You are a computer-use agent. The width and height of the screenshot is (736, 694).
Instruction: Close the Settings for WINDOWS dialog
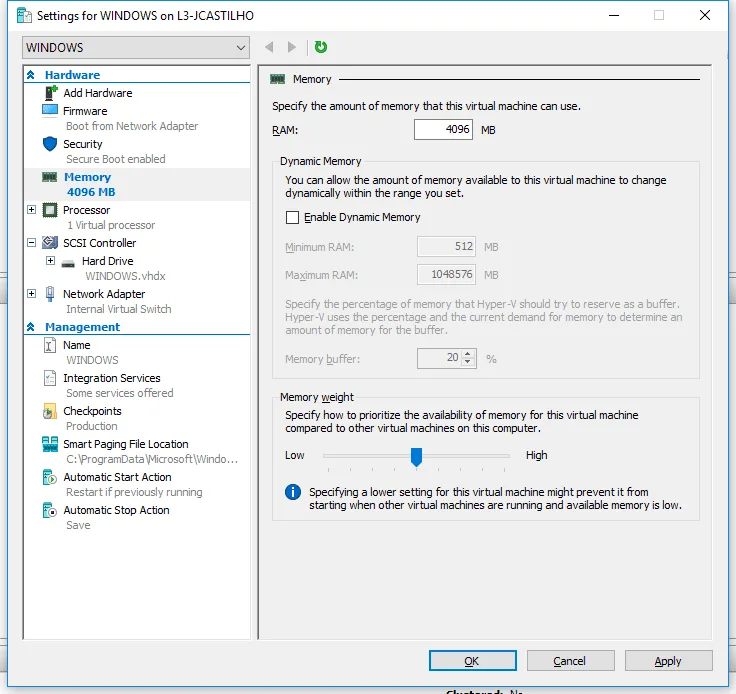[x=705, y=15]
